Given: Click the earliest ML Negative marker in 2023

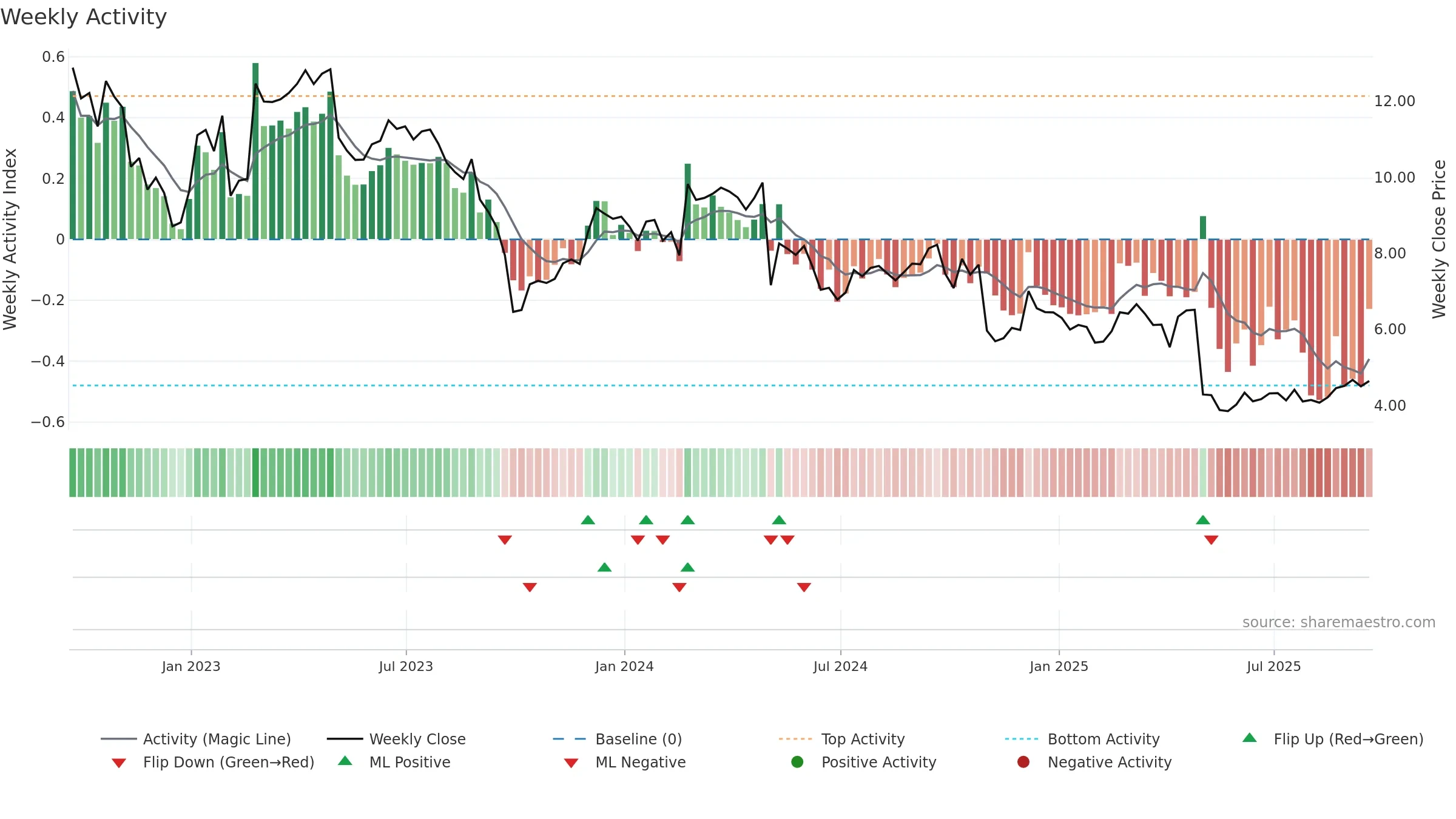Looking at the screenshot, I should click(x=530, y=587).
